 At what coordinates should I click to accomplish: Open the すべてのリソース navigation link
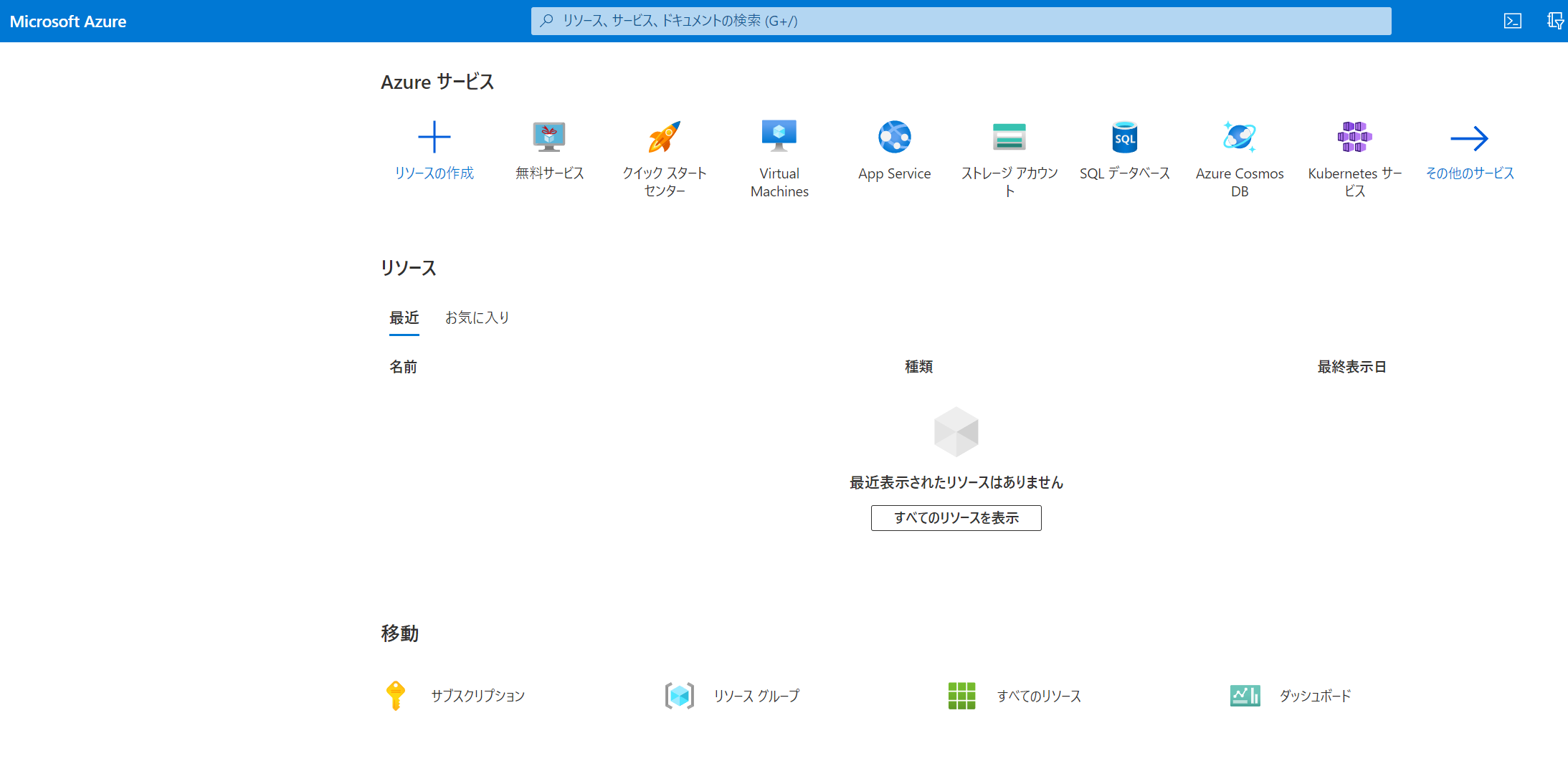point(1039,696)
